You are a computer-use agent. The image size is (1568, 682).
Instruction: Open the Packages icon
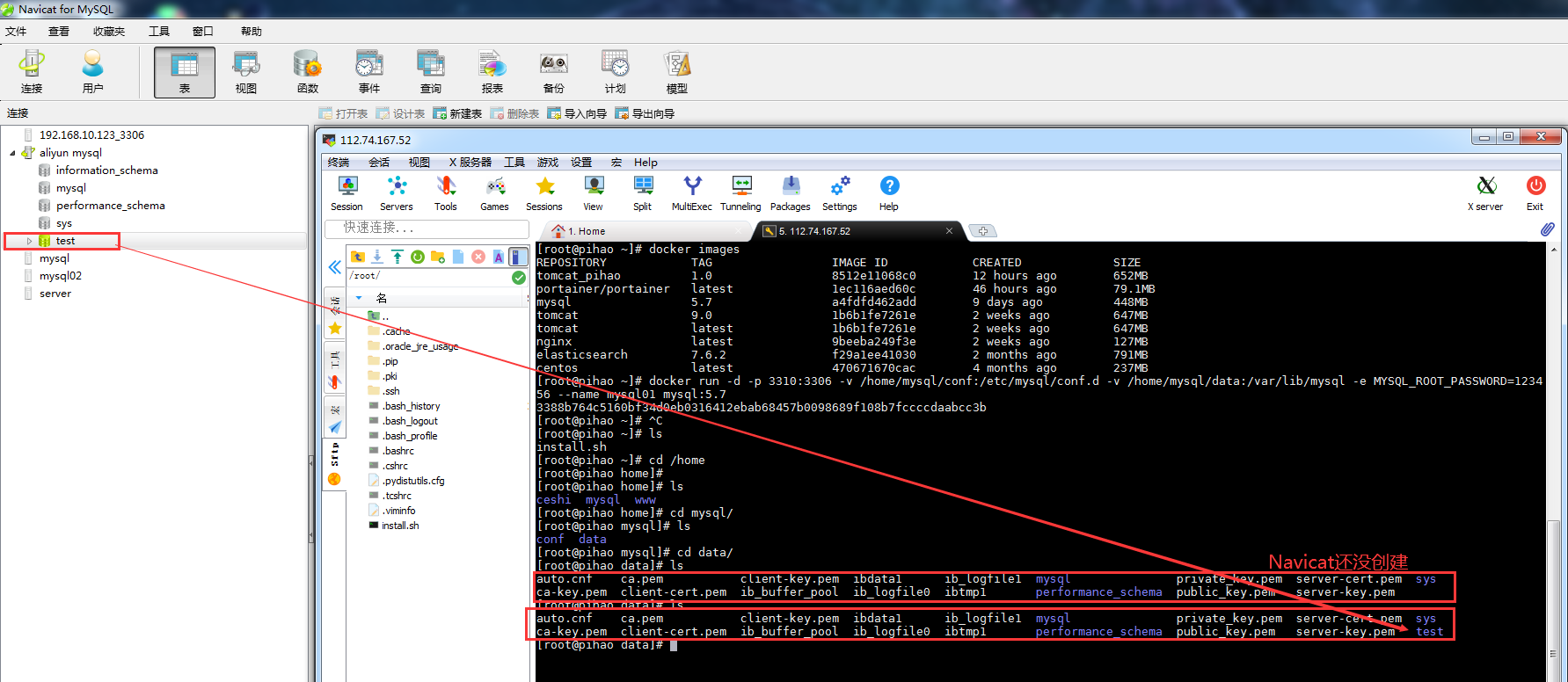click(791, 193)
